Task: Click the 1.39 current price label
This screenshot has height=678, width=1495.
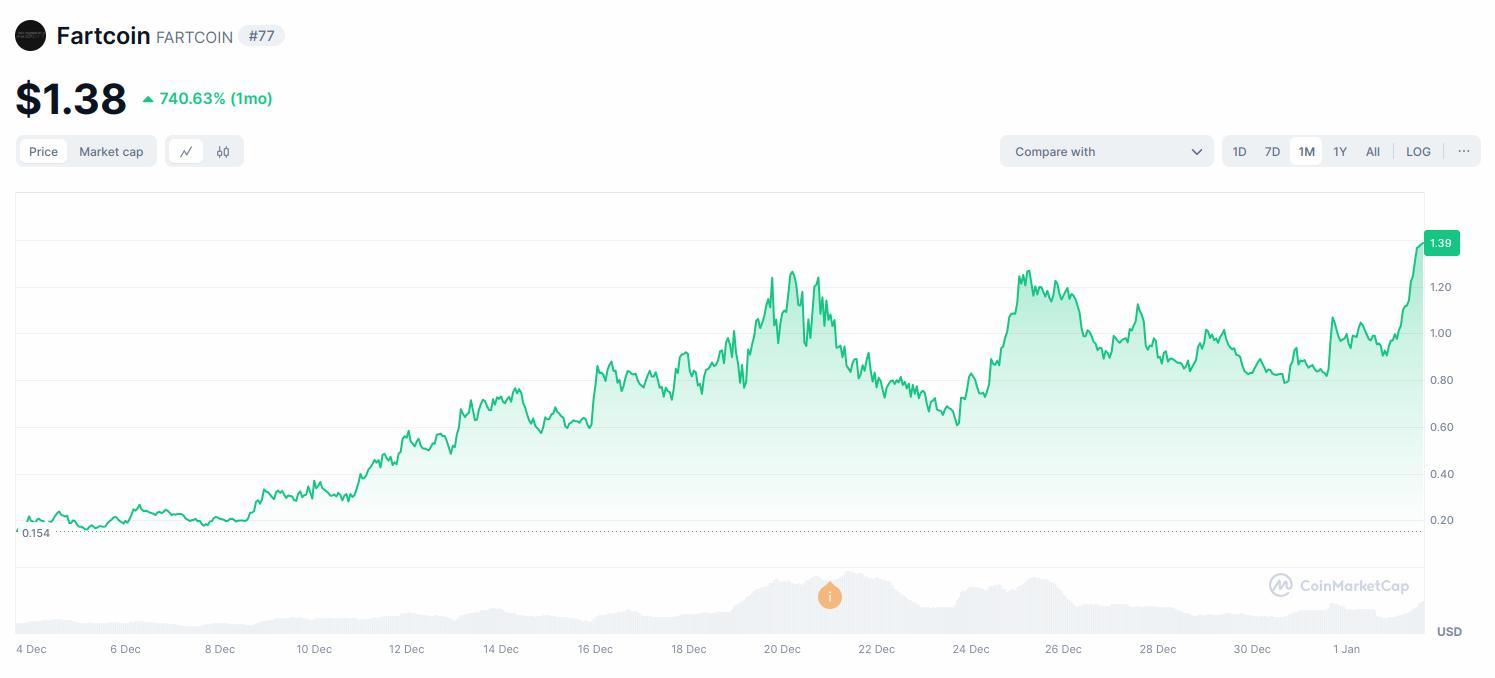Action: tap(1439, 243)
